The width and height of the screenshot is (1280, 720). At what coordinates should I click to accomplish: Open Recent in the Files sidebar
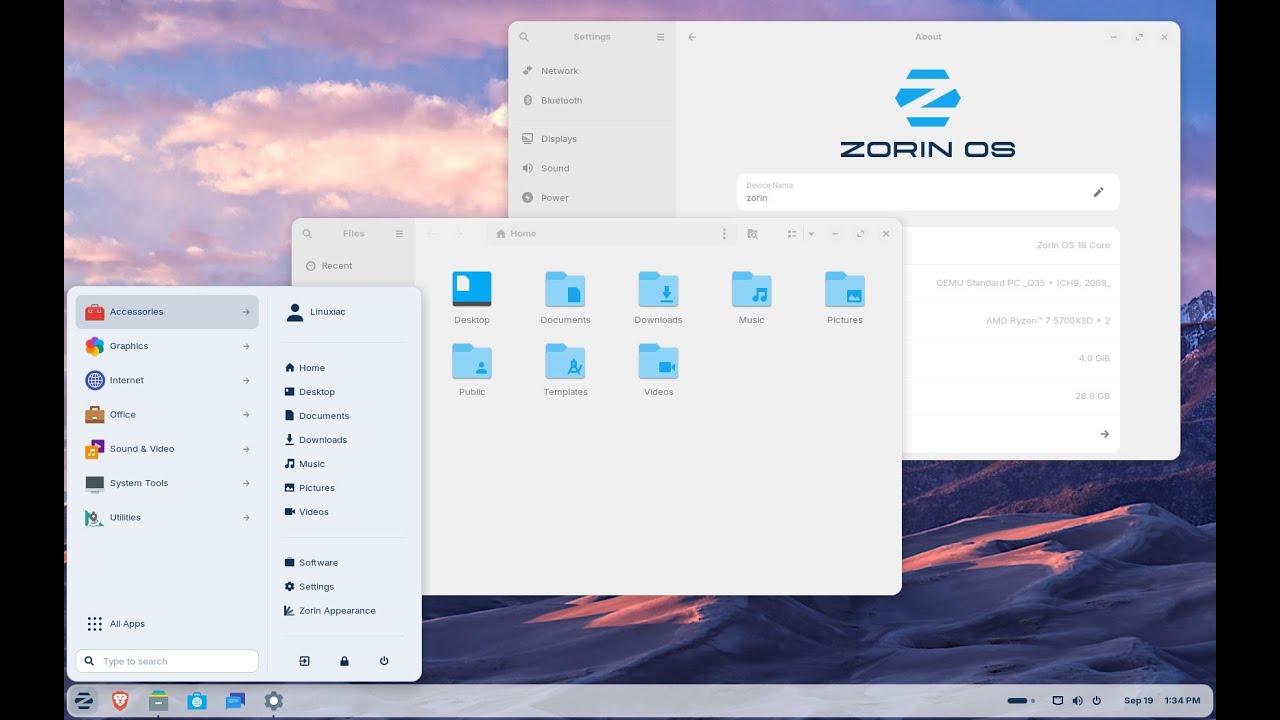[x=329, y=266]
